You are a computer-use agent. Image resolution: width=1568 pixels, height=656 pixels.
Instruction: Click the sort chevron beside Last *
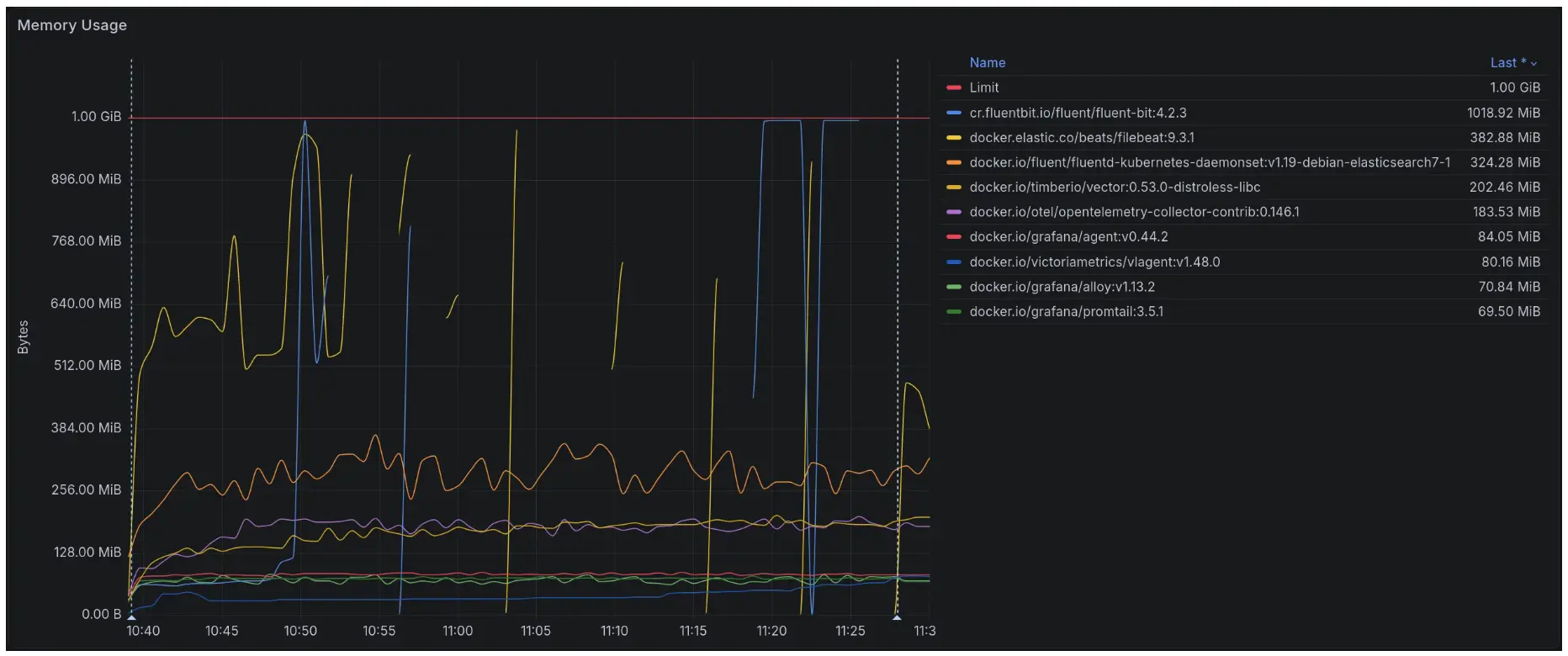click(1534, 63)
